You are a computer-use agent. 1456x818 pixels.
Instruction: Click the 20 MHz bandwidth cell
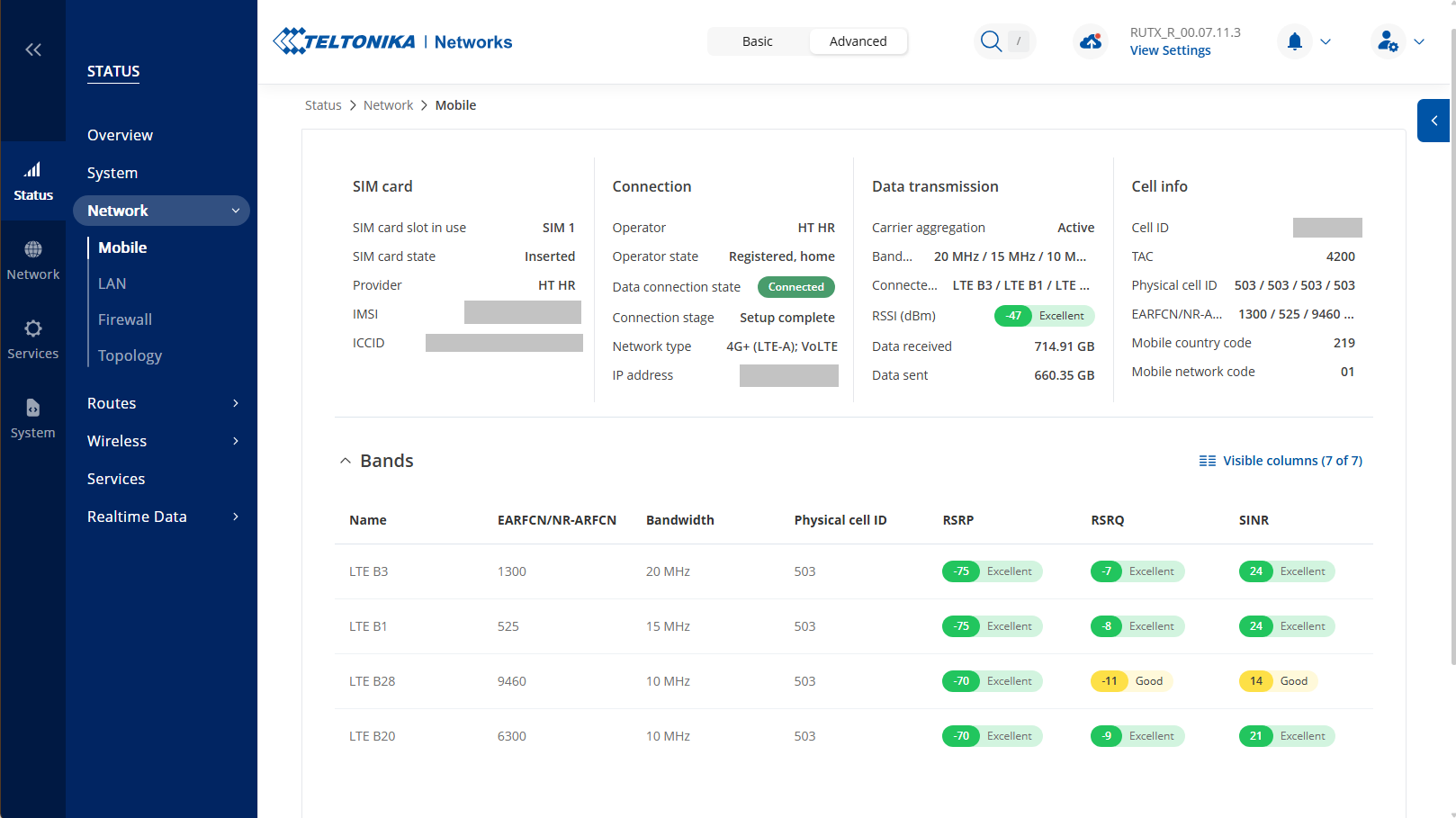[668, 571]
